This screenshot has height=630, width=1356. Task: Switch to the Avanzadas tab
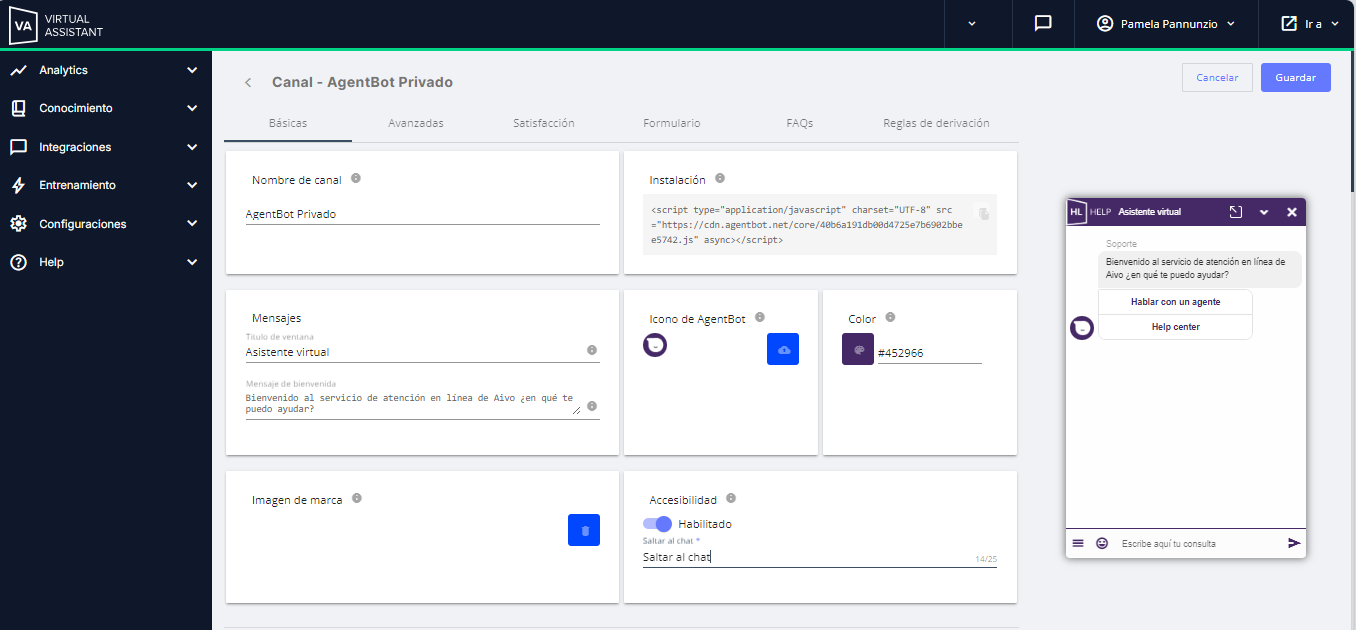pos(416,123)
